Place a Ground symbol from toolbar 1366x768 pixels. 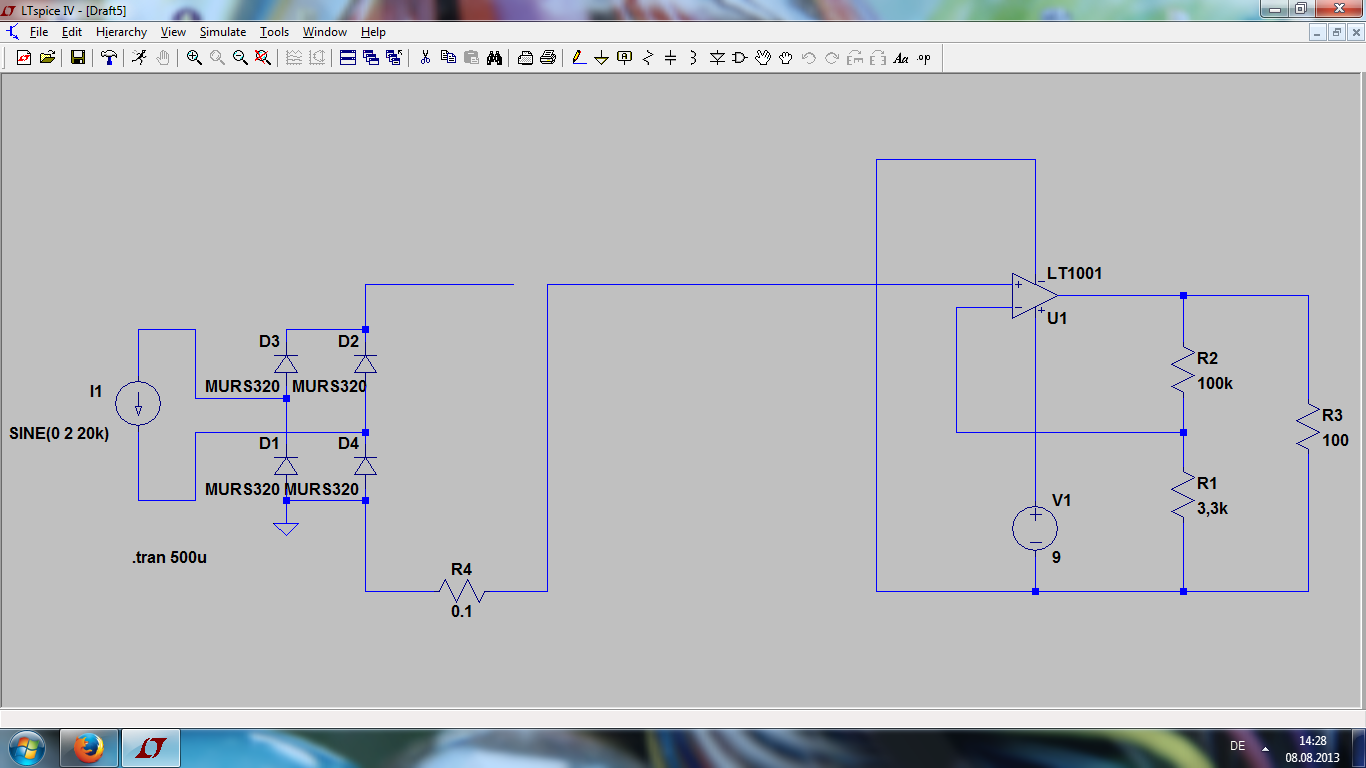(x=601, y=58)
